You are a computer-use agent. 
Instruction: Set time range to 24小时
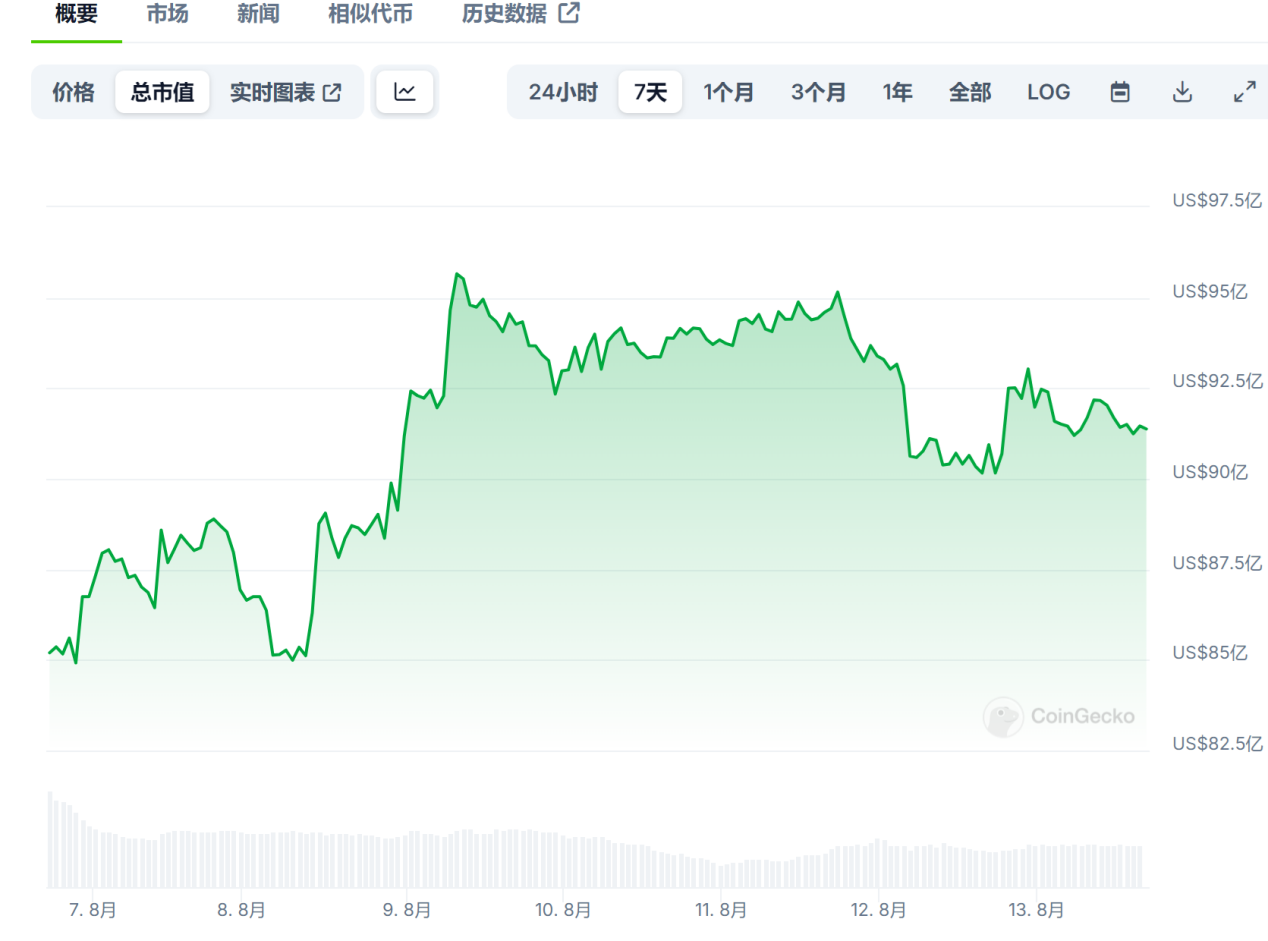563,92
